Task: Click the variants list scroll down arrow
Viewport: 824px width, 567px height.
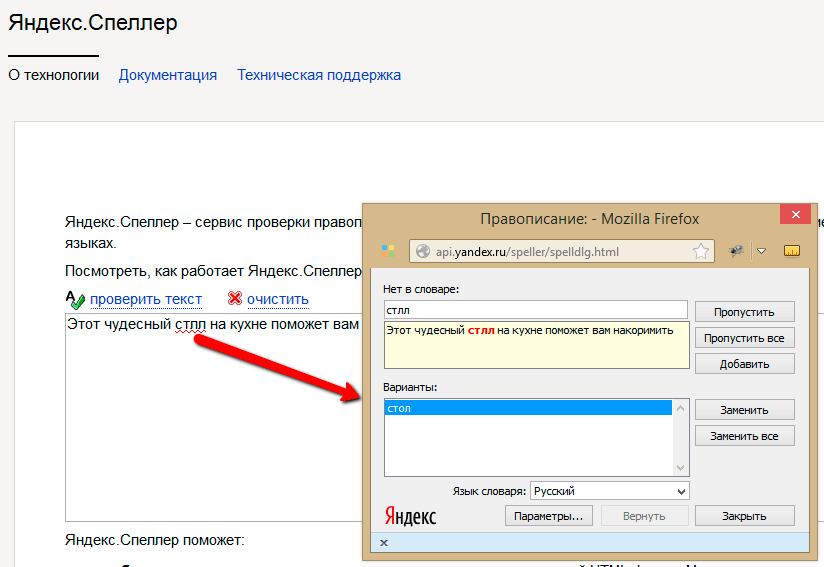Action: coord(681,467)
